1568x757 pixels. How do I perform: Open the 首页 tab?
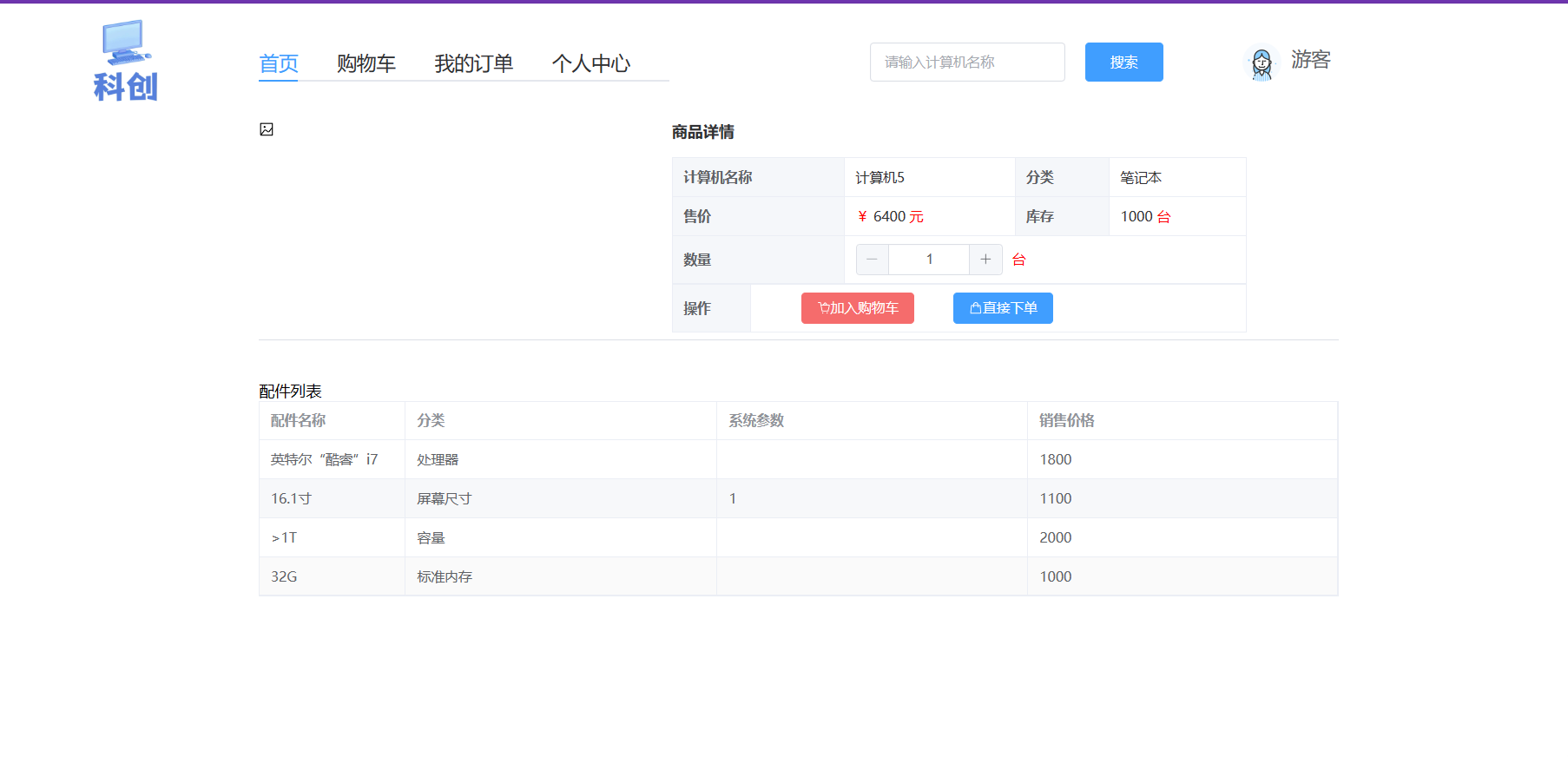[279, 63]
